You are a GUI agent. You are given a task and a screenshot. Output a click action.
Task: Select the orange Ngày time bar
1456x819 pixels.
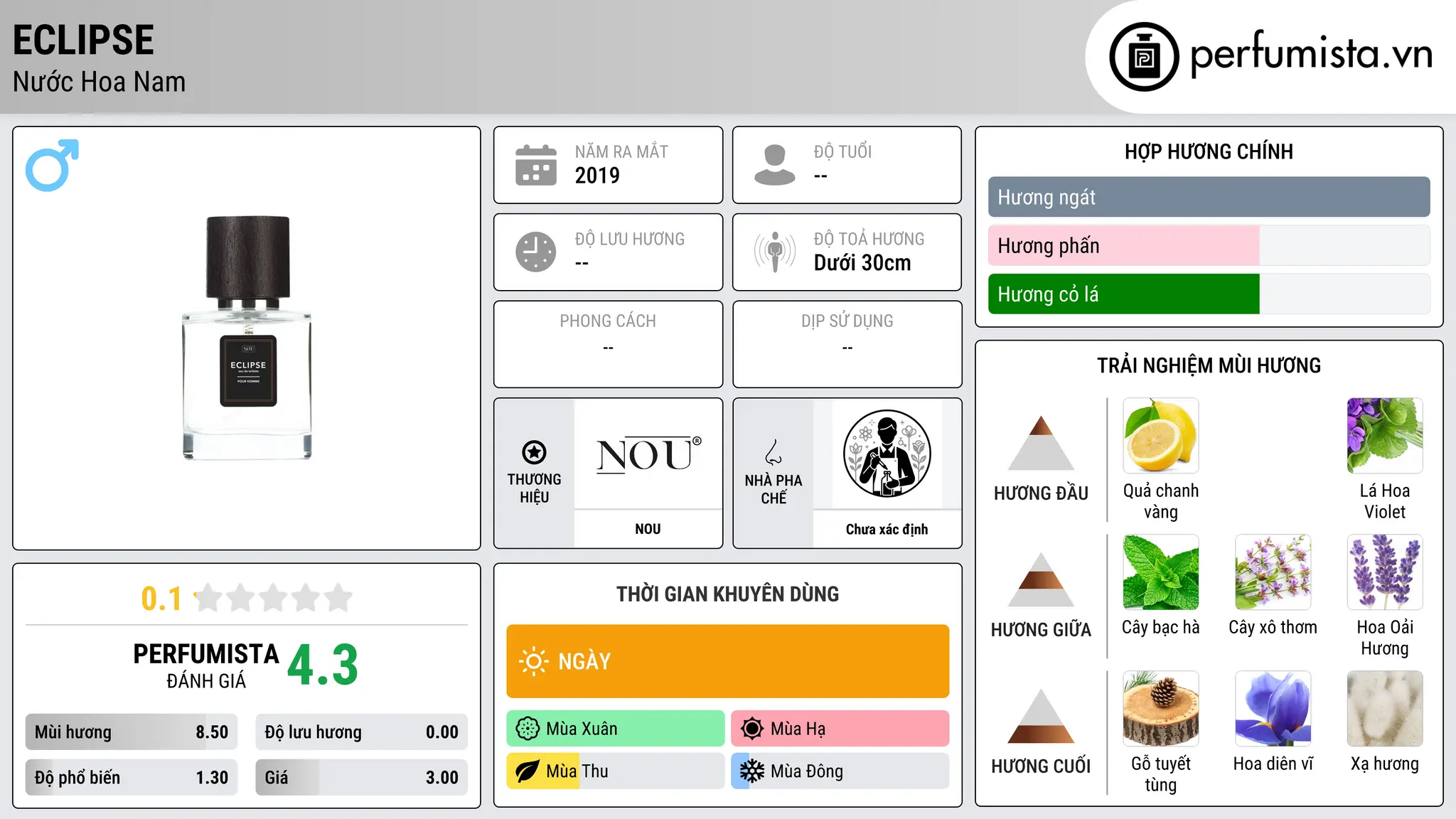(x=728, y=661)
